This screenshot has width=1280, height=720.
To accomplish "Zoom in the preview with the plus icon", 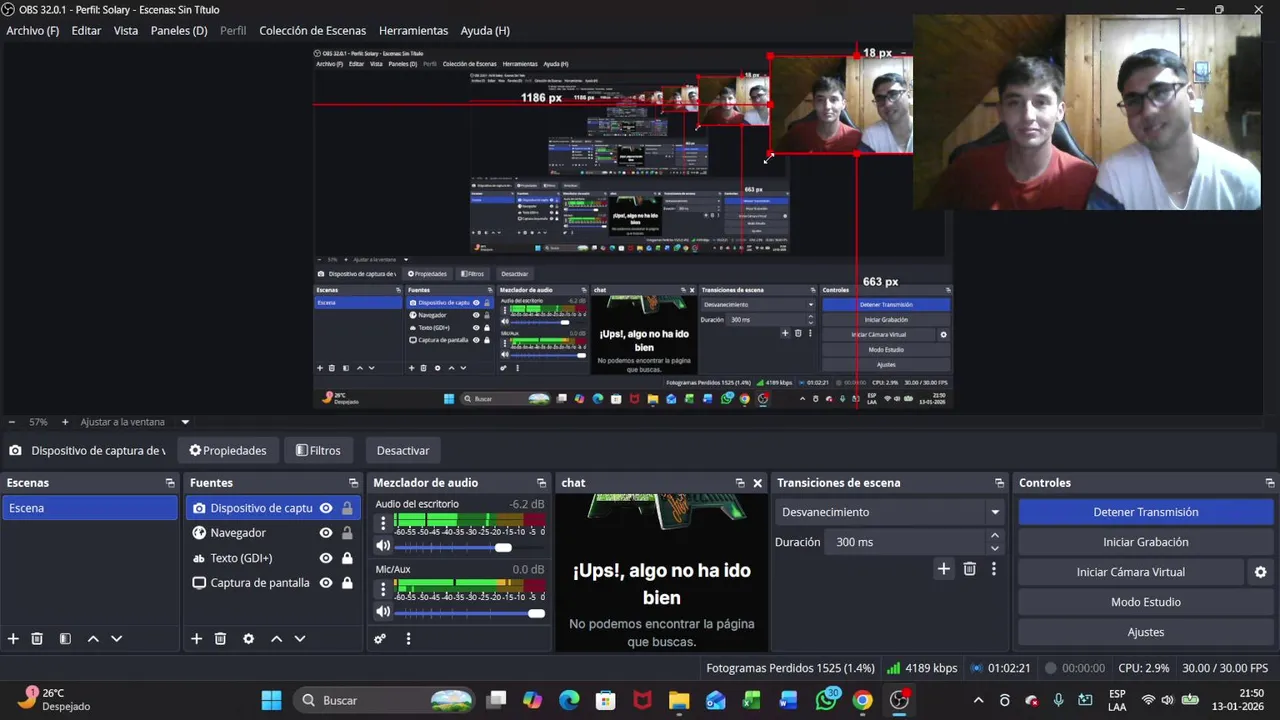I will (x=65, y=422).
